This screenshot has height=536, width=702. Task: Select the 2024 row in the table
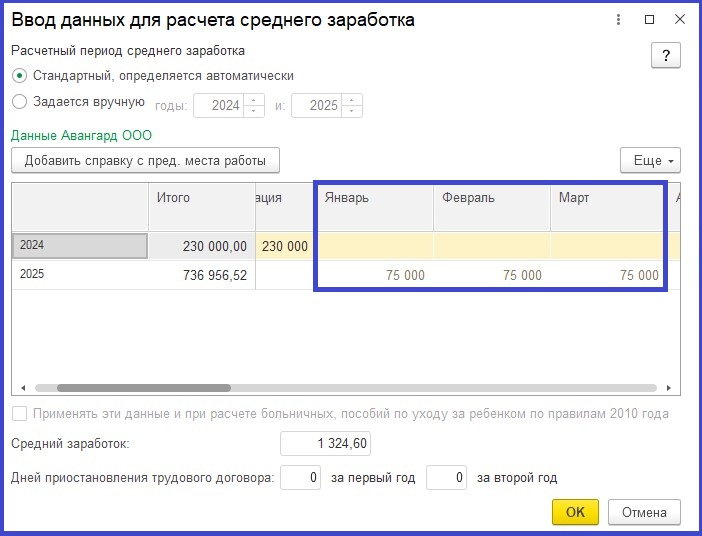click(x=80, y=245)
